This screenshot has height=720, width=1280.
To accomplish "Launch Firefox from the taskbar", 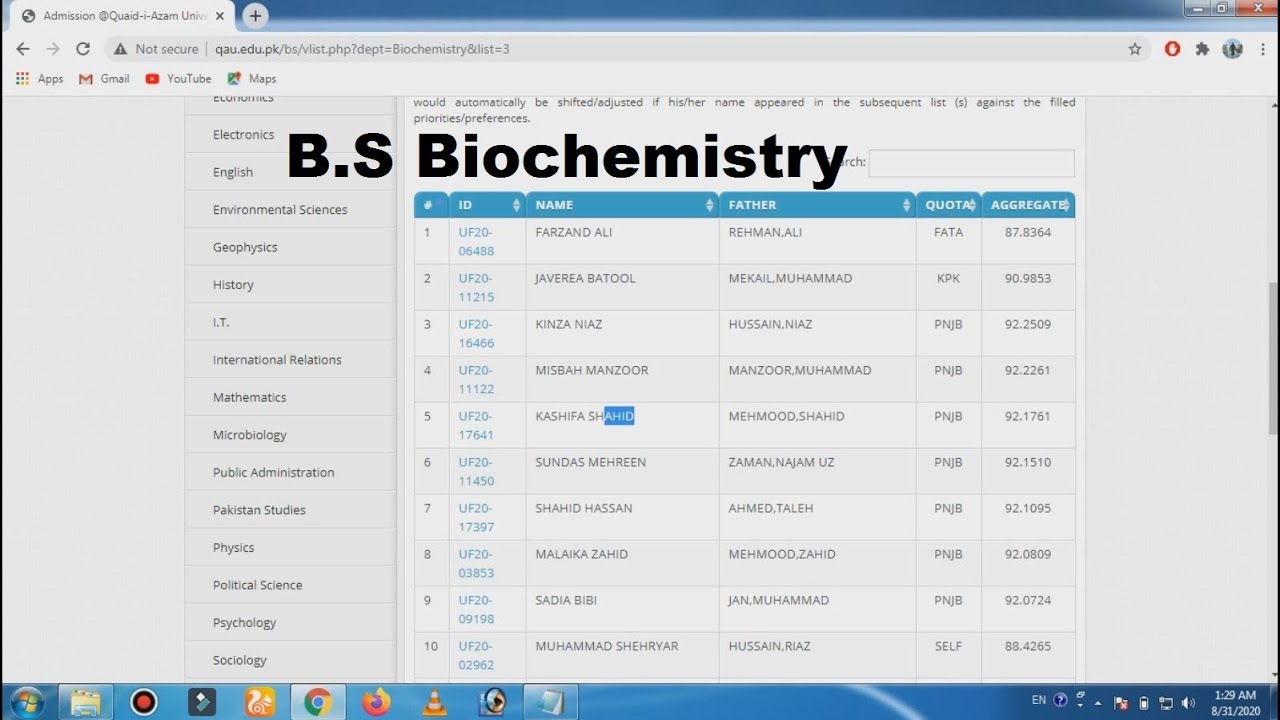I will pos(376,702).
